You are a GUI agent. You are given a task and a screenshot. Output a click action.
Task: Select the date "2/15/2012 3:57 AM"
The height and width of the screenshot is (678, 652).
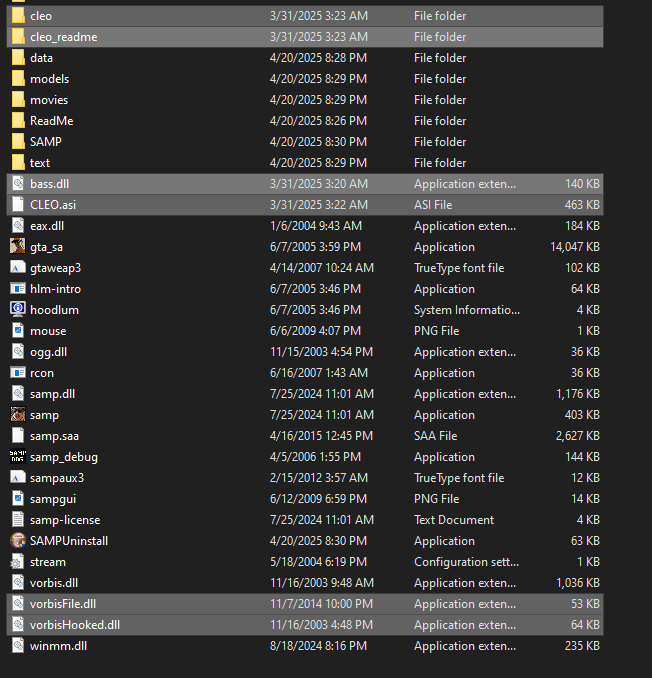[319, 478]
